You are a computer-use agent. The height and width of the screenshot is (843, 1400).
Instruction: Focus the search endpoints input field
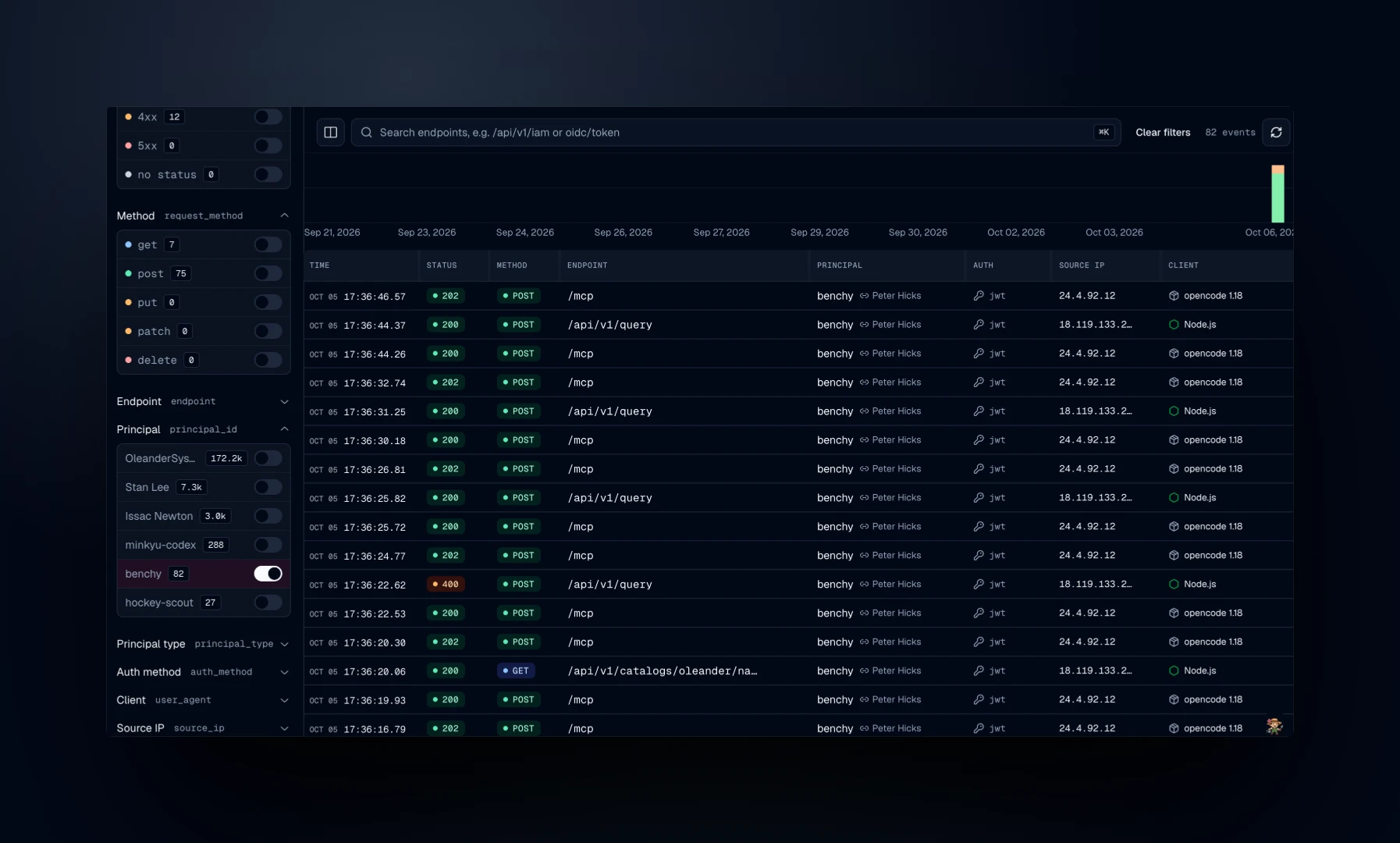[x=735, y=133]
